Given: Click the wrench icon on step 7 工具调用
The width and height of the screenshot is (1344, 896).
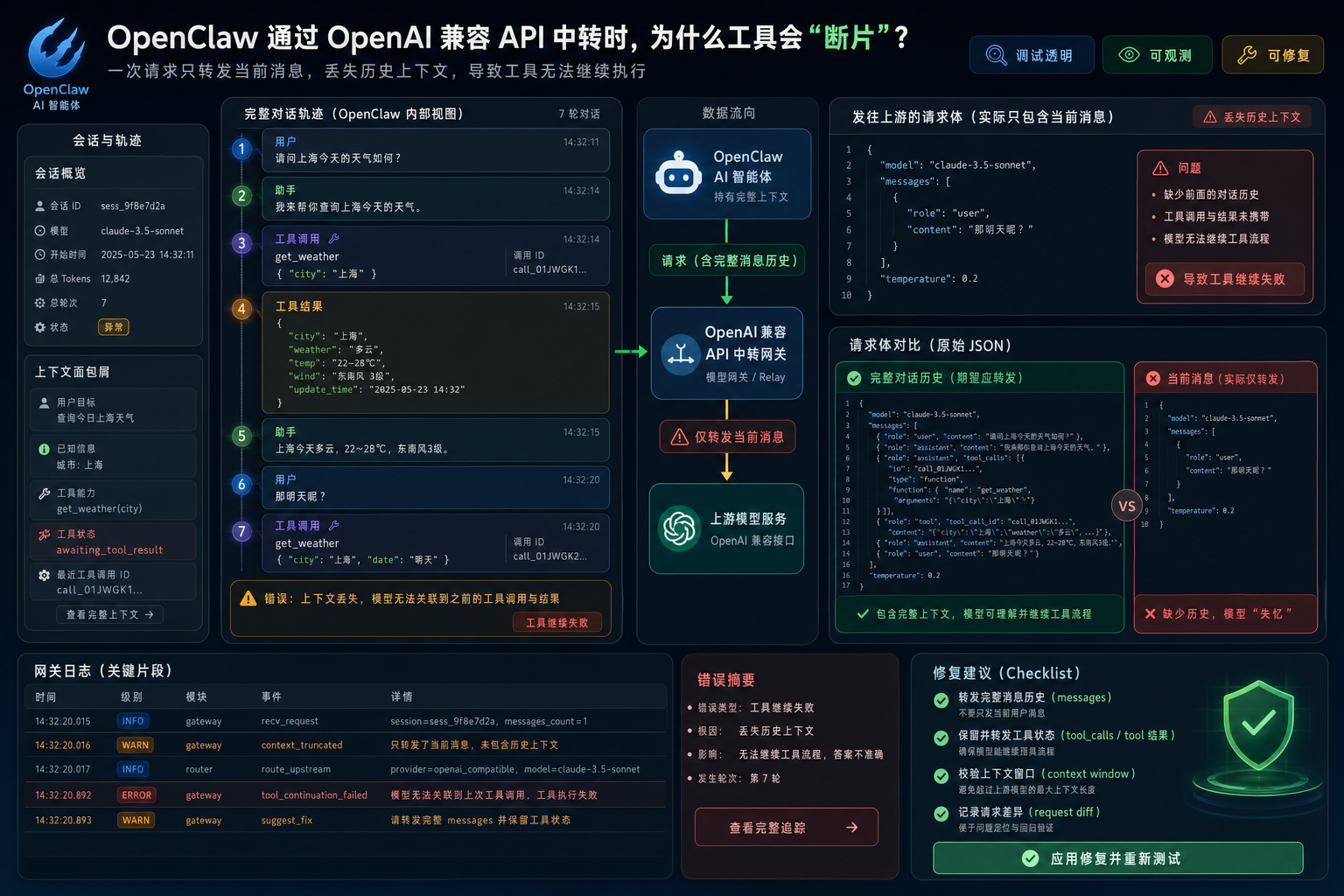Looking at the screenshot, I should pos(333,525).
